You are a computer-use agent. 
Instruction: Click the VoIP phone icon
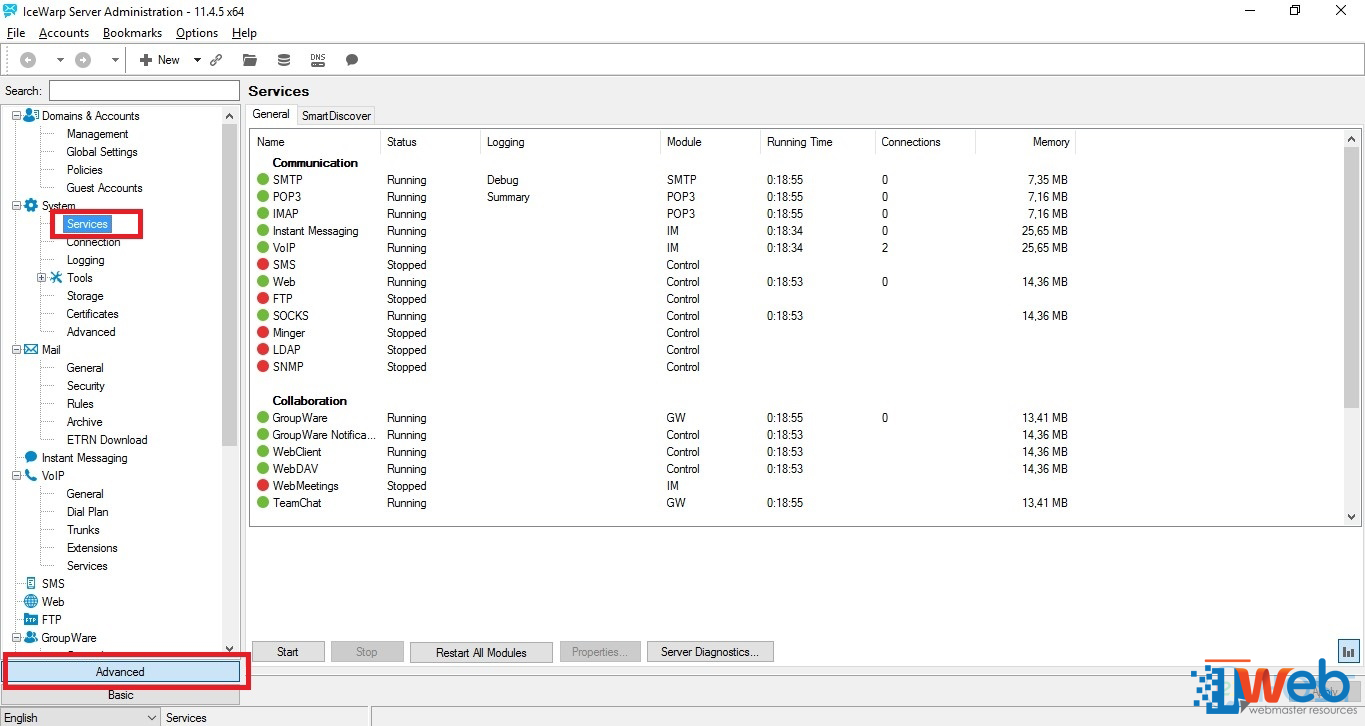click(x=31, y=475)
